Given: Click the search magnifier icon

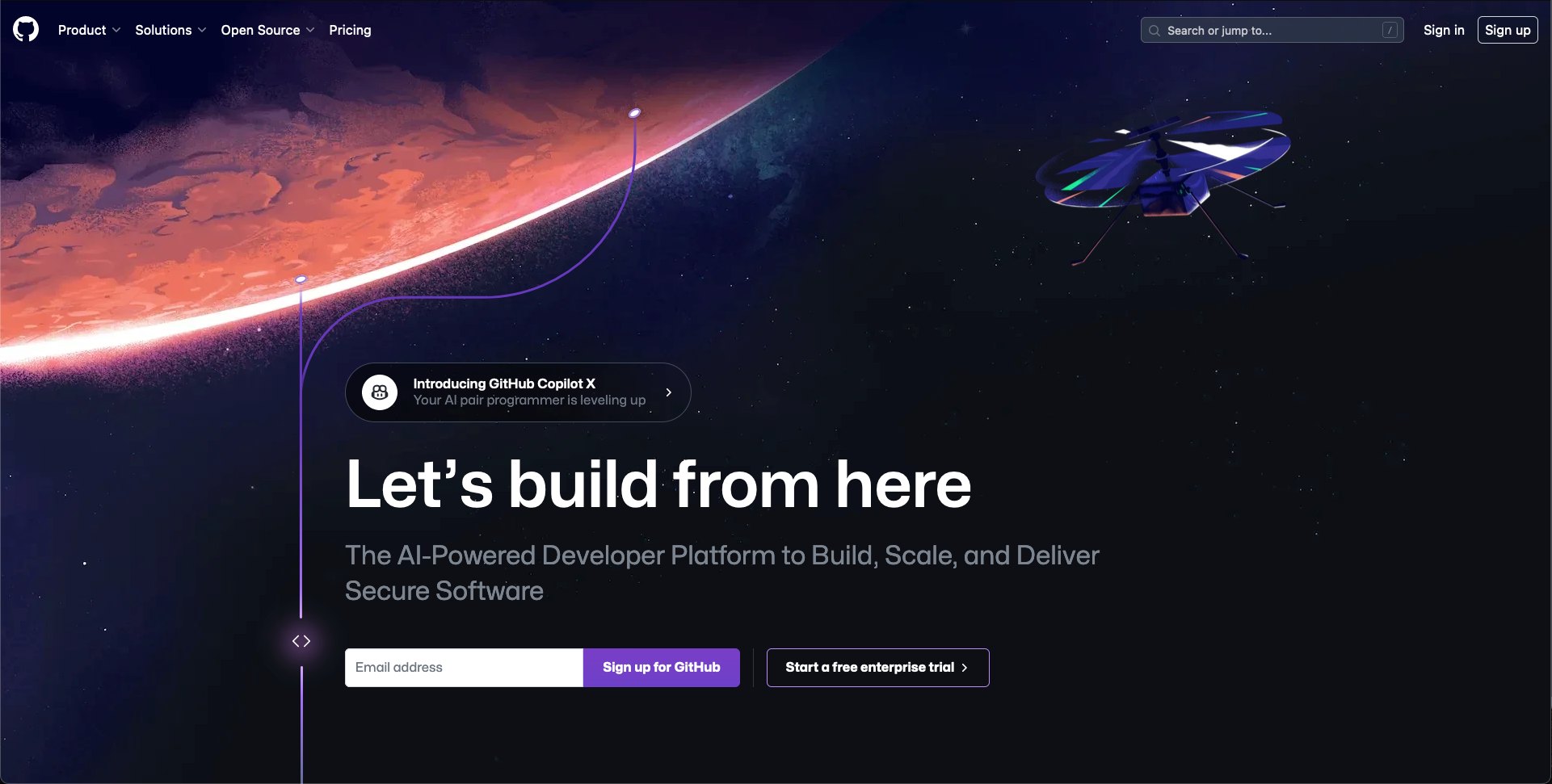Looking at the screenshot, I should pos(1155,31).
